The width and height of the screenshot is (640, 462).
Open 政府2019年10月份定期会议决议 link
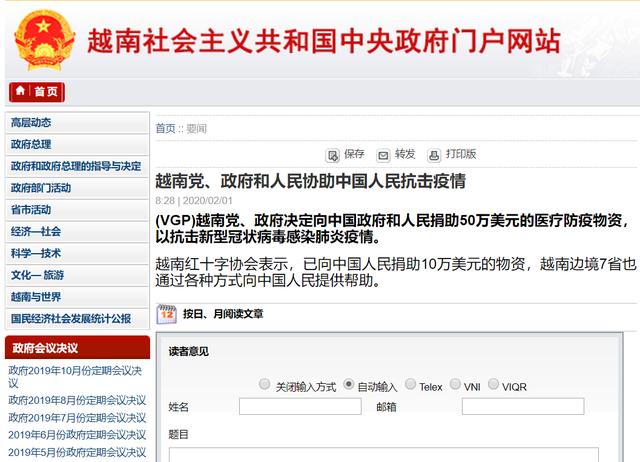pos(75,377)
